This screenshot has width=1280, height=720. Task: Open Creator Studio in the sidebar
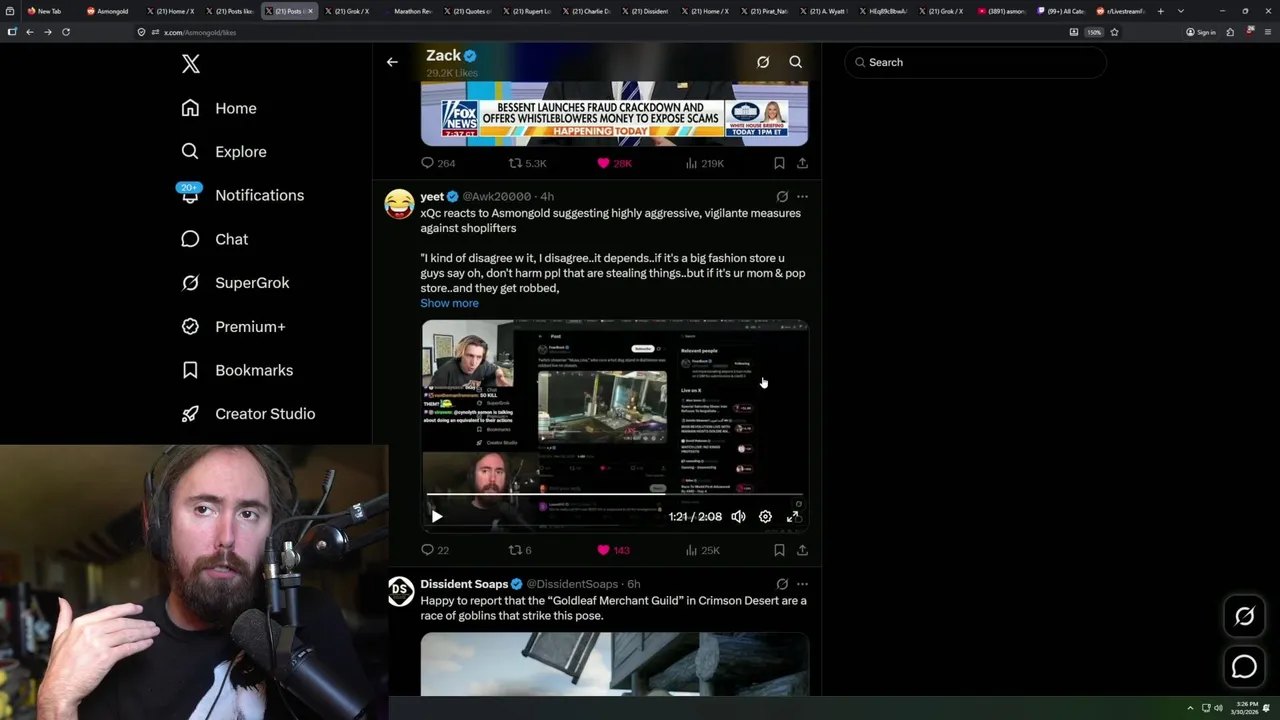pyautogui.click(x=248, y=414)
